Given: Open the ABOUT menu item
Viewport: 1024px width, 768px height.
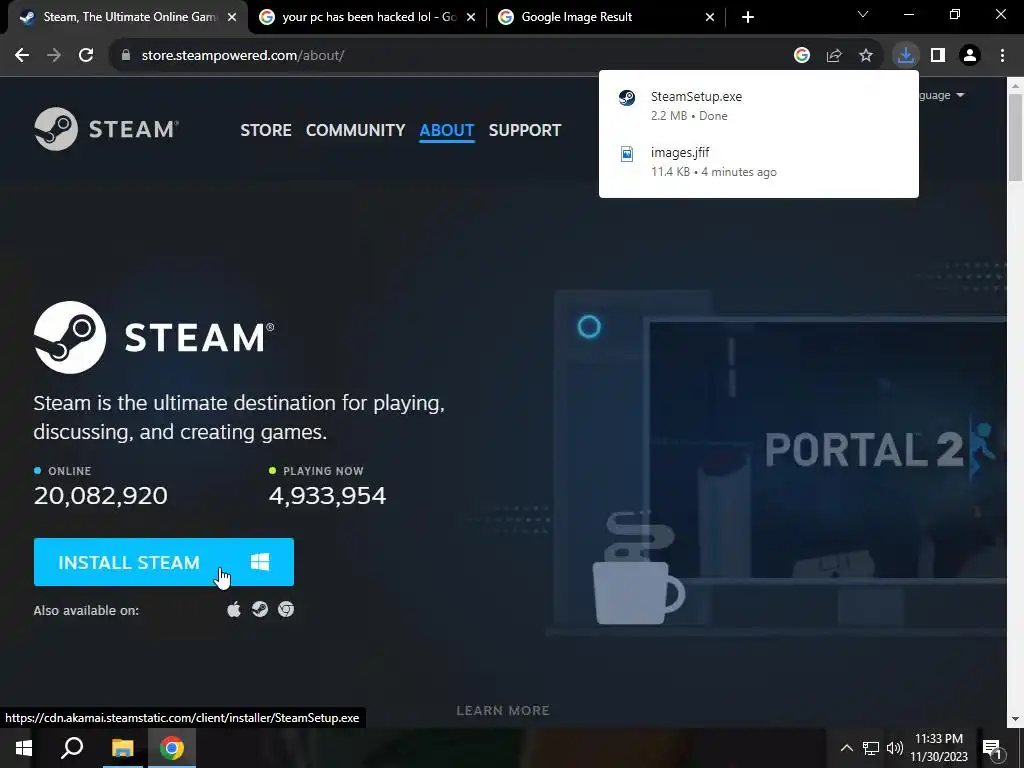Looking at the screenshot, I should 447,130.
